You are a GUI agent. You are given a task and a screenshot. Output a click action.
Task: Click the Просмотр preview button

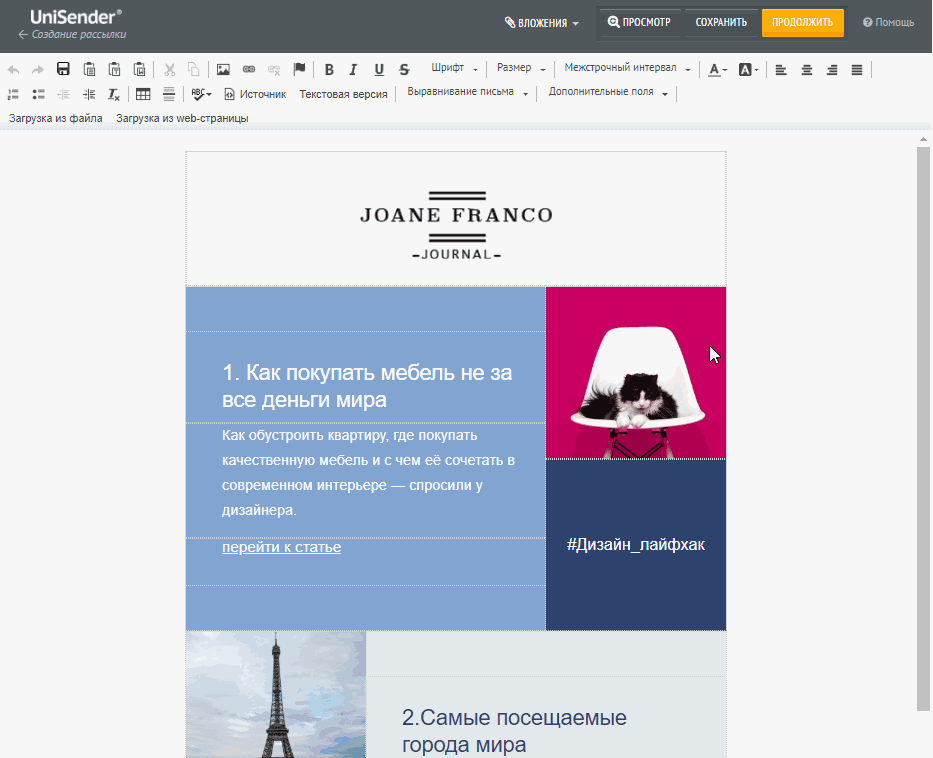(639, 23)
